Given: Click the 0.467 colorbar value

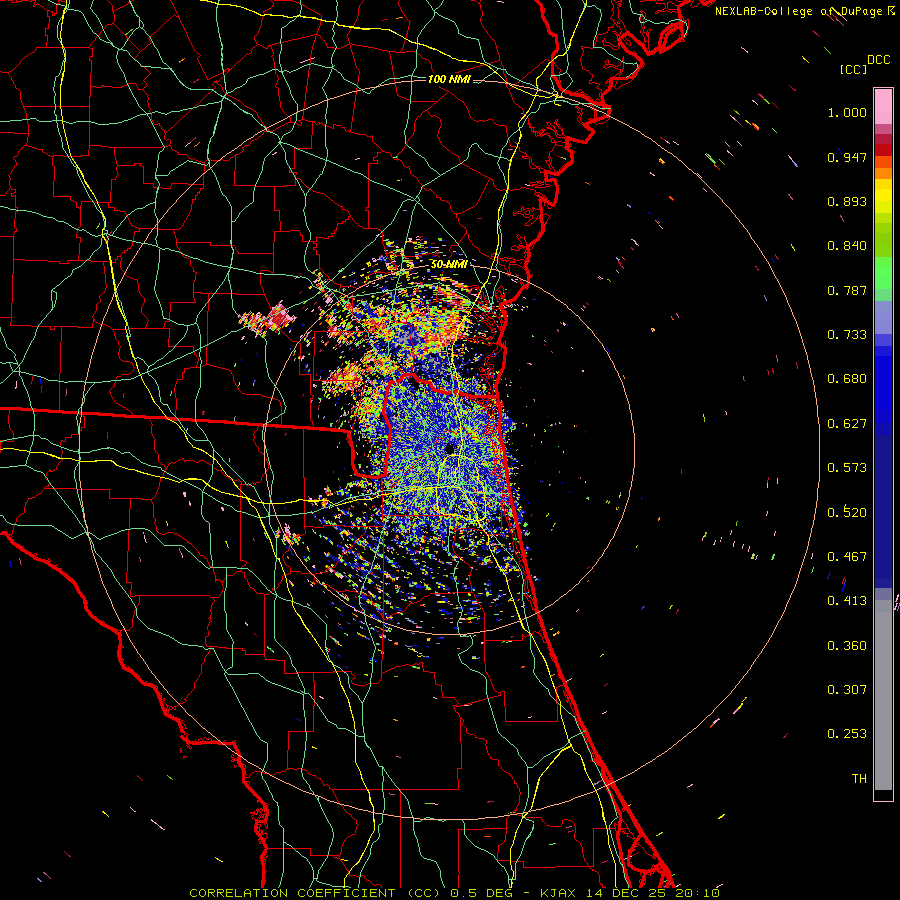Looking at the screenshot, I should click(847, 557).
